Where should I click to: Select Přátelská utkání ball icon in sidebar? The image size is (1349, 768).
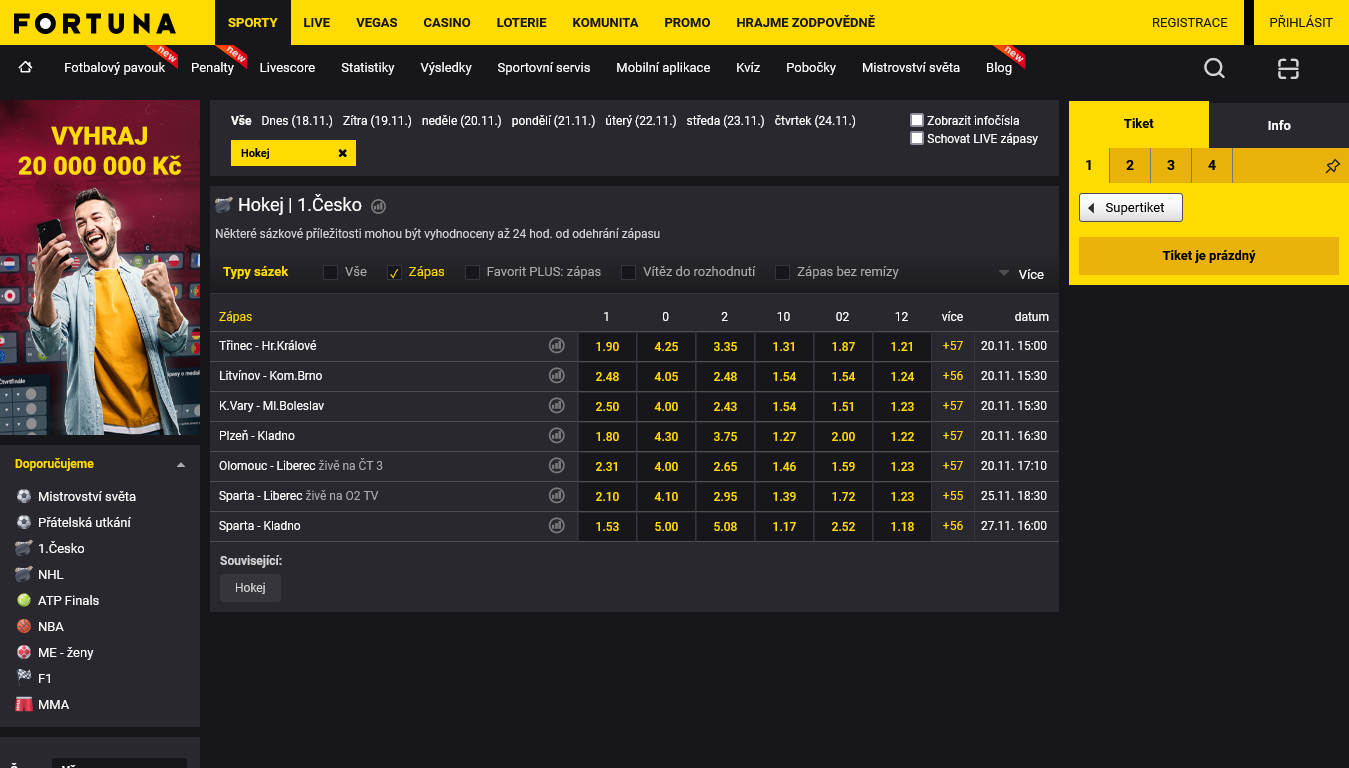coord(24,522)
